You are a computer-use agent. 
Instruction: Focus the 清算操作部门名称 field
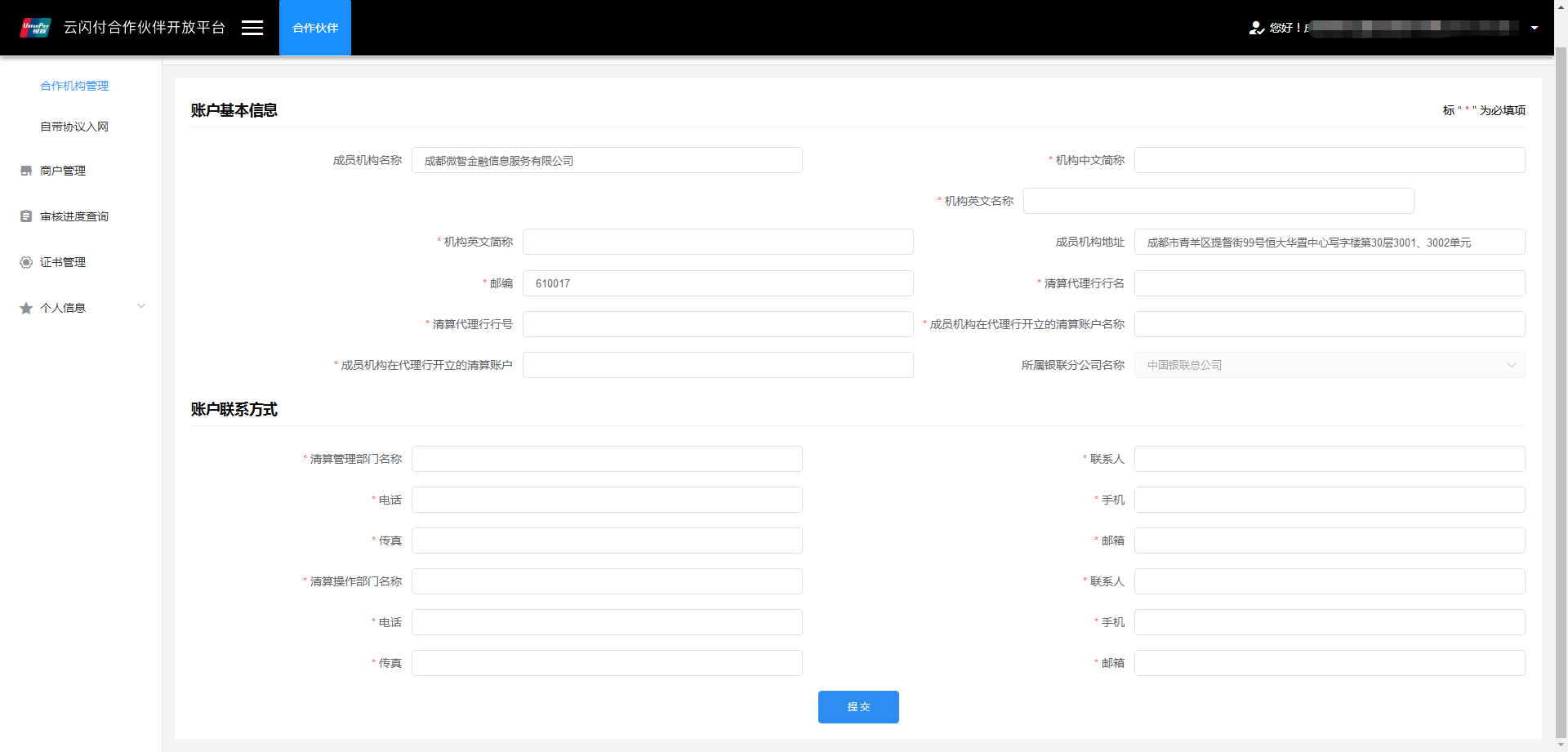(607, 581)
